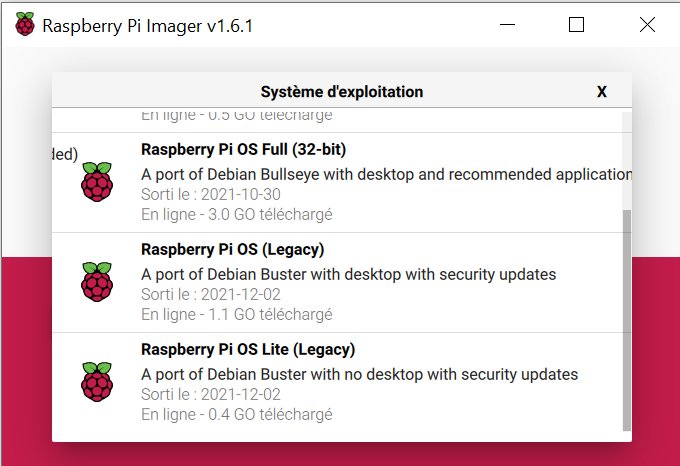Image resolution: width=680 pixels, height=466 pixels.
Task: Click the 1.1 GO téléchargé size line
Action: (237, 314)
